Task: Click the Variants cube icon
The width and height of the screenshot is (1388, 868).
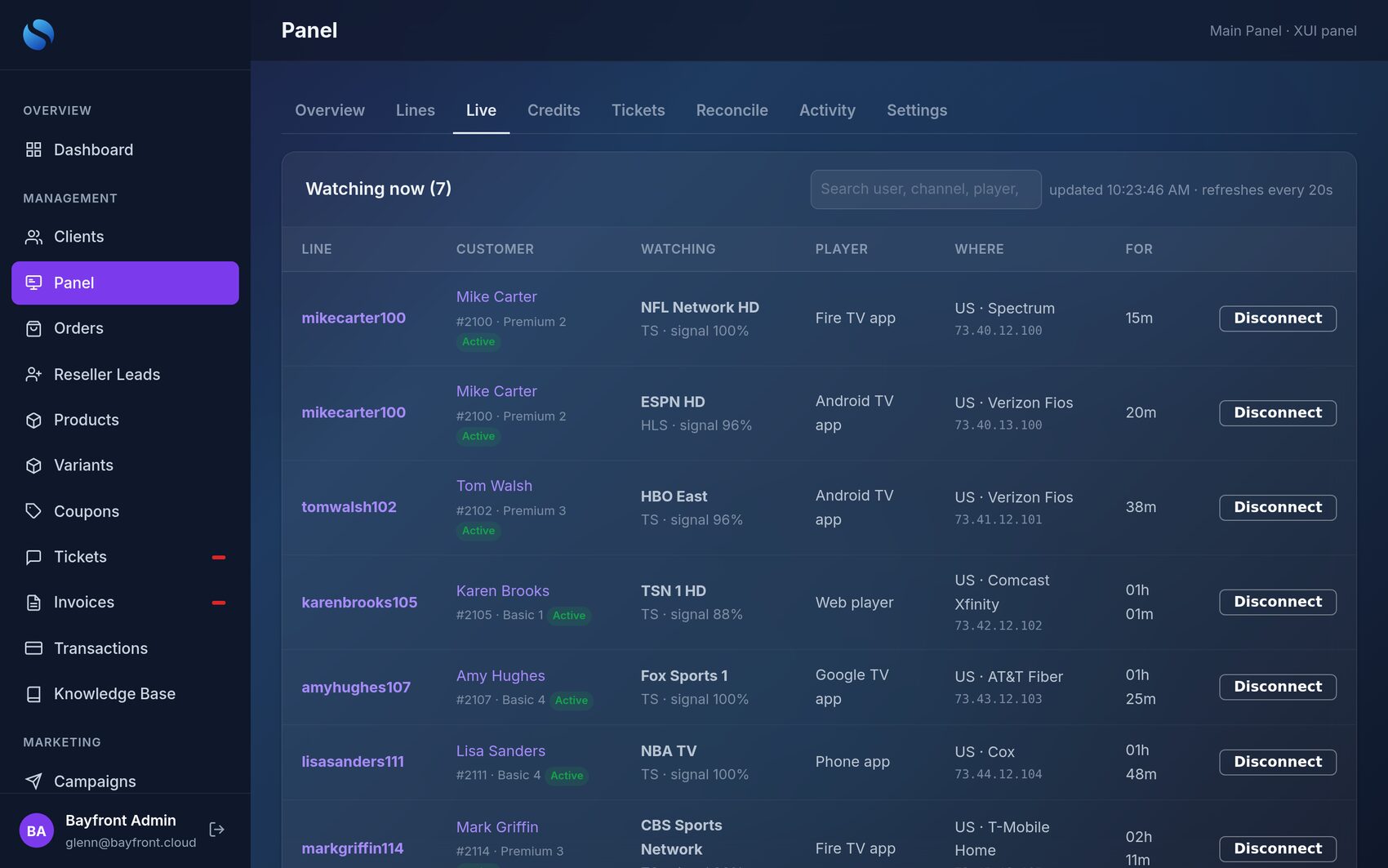Action: (33, 465)
